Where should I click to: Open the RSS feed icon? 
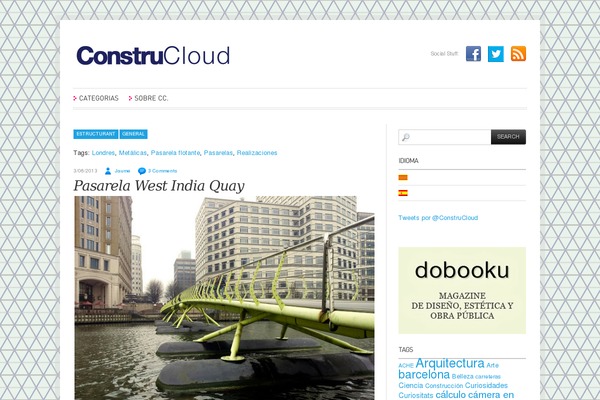tap(518, 54)
